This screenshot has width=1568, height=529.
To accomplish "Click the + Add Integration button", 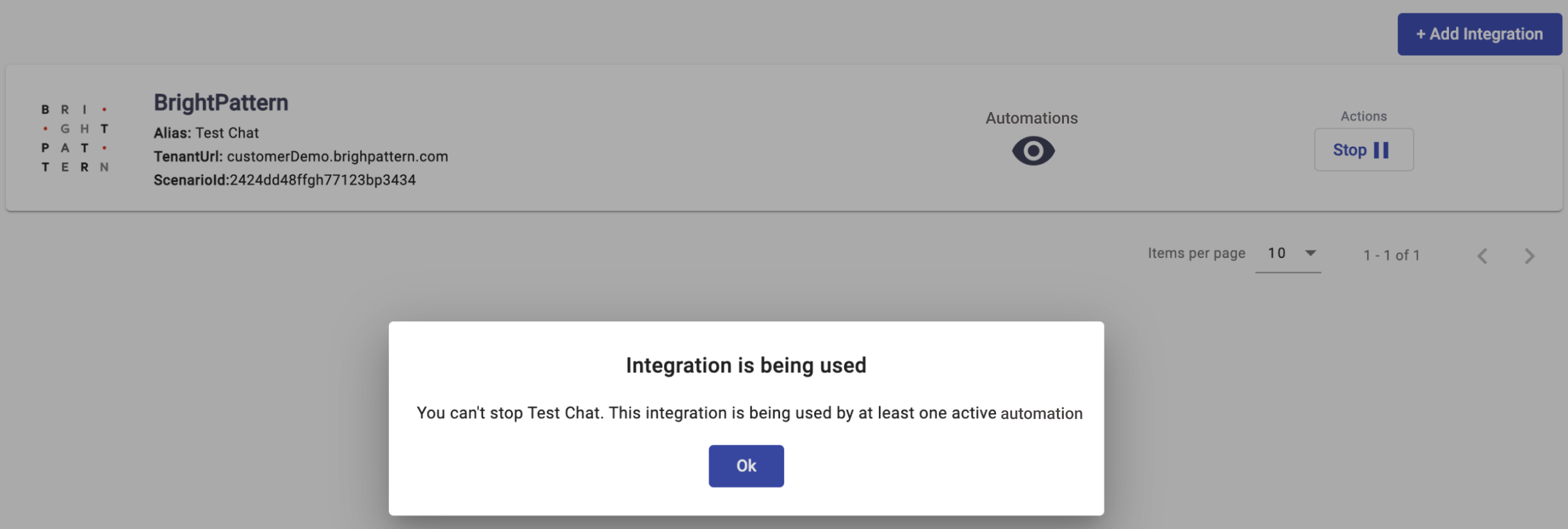I will pyautogui.click(x=1480, y=34).
